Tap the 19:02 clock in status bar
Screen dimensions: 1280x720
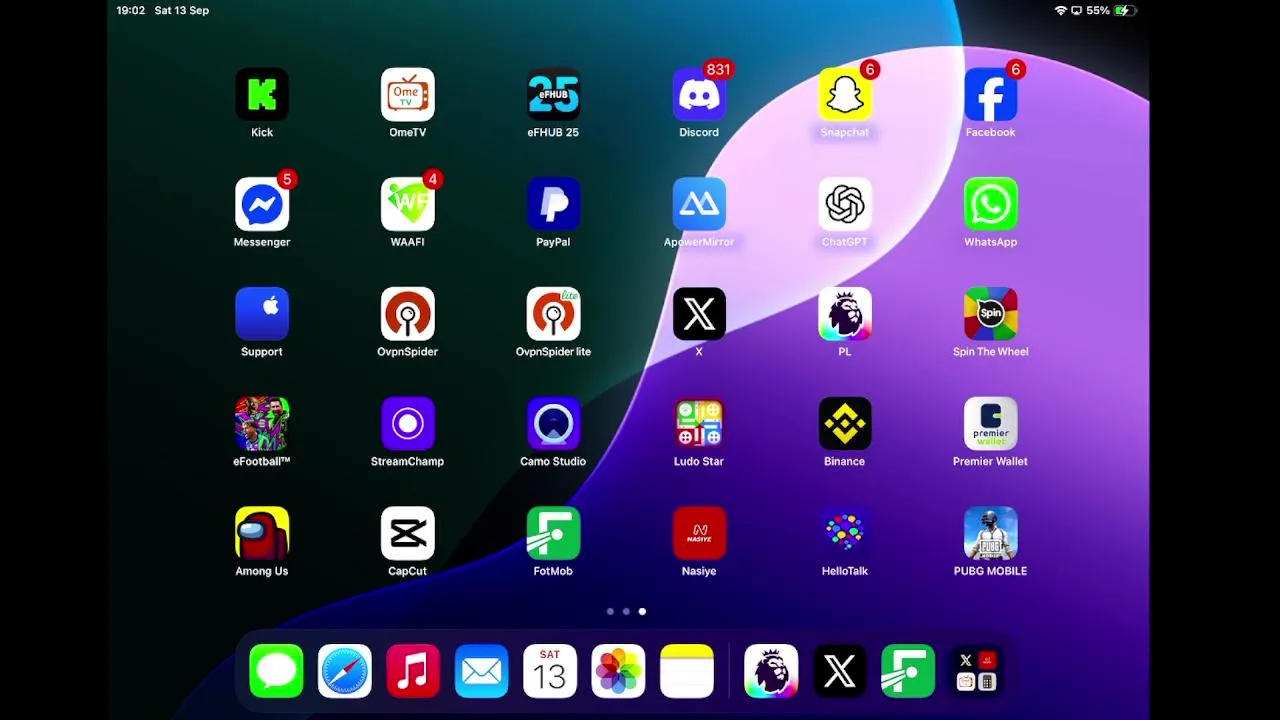130,10
